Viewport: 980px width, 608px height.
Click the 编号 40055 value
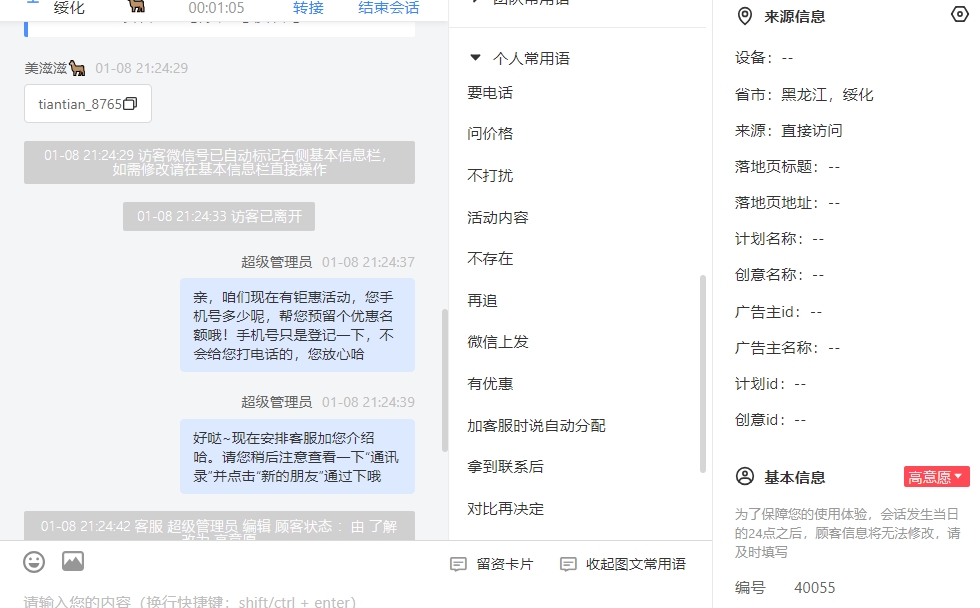pyautogui.click(x=814, y=587)
